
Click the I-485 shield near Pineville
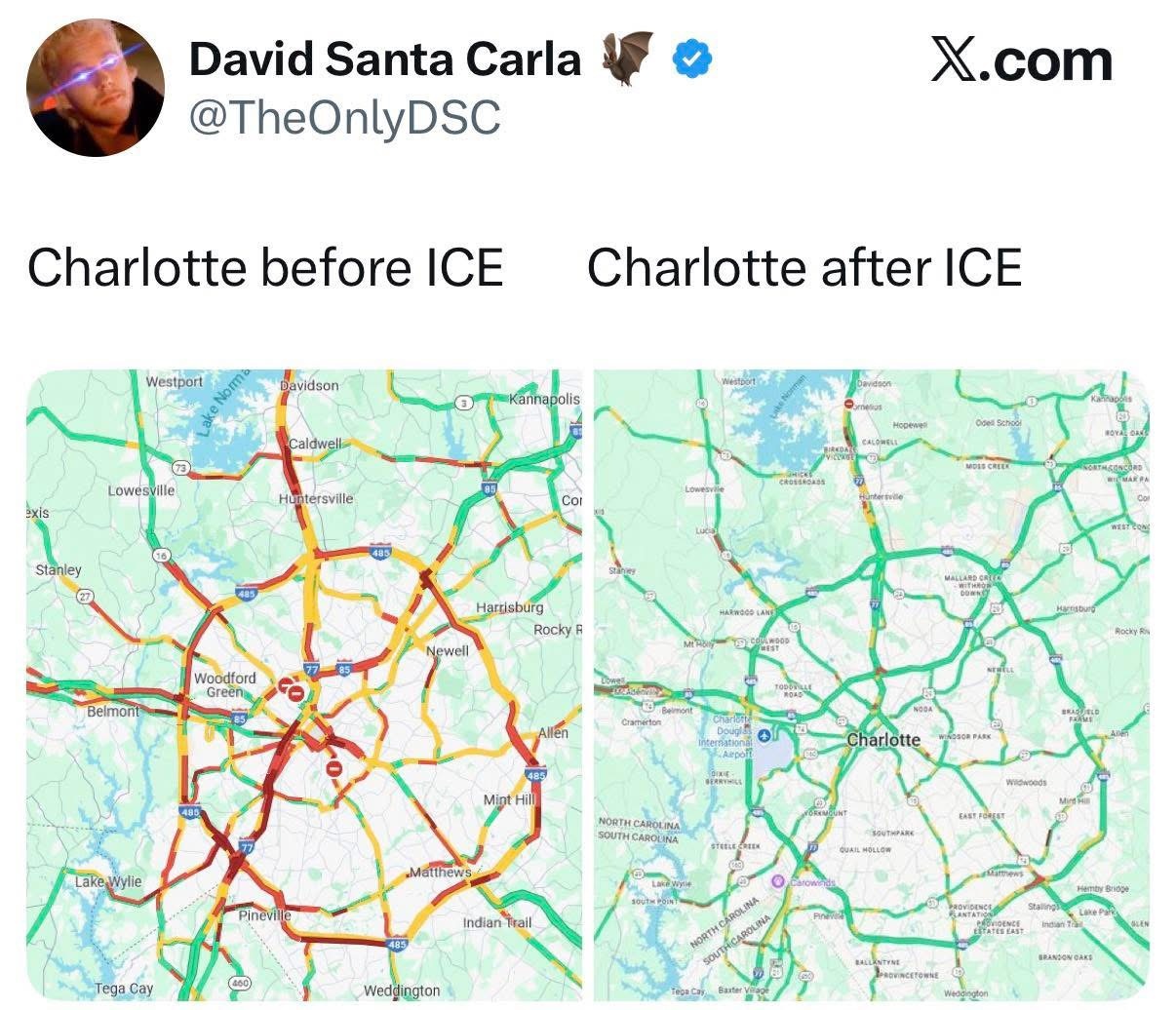[x=396, y=945]
